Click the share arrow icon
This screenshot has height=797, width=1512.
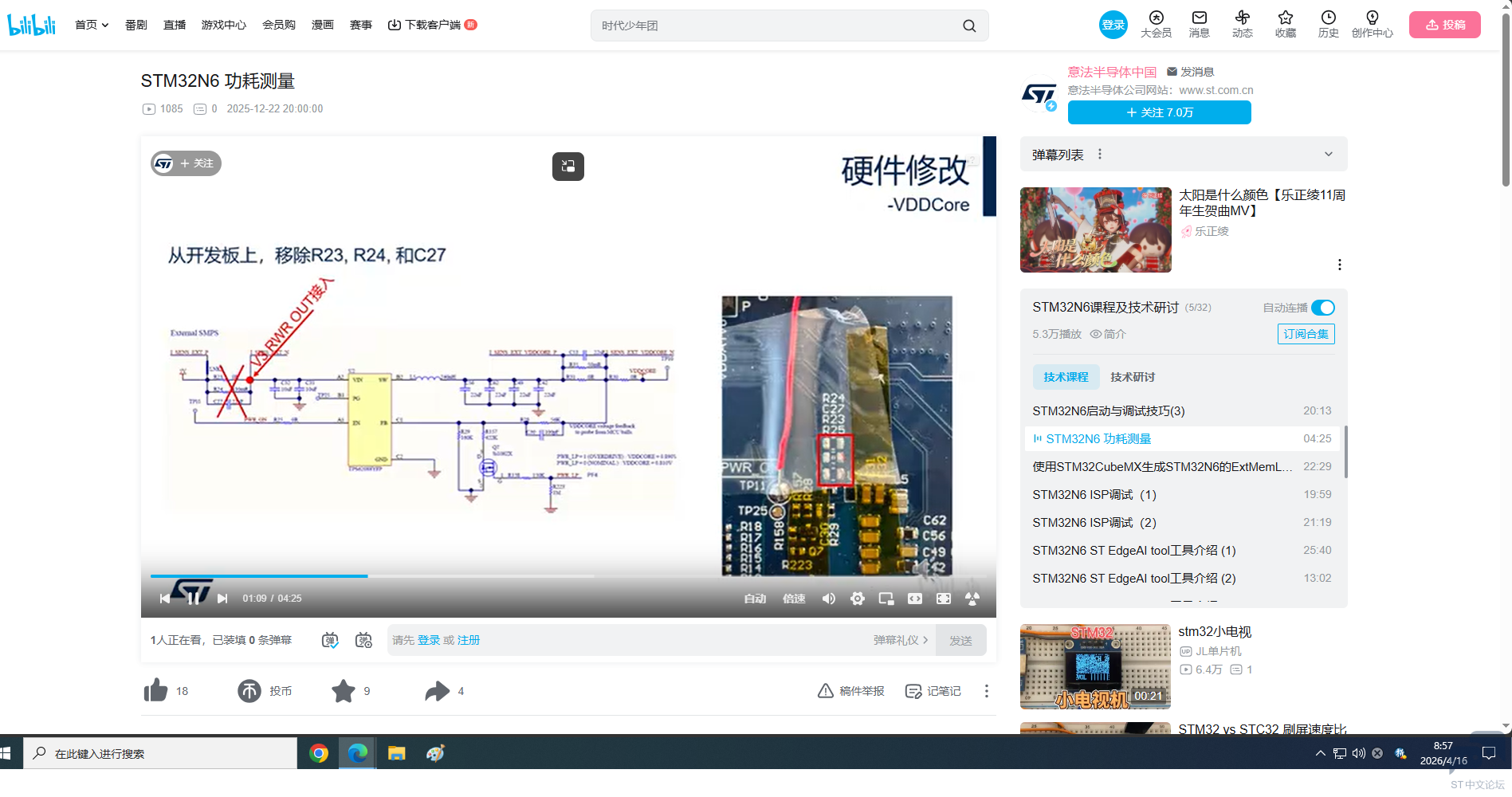tap(437, 690)
